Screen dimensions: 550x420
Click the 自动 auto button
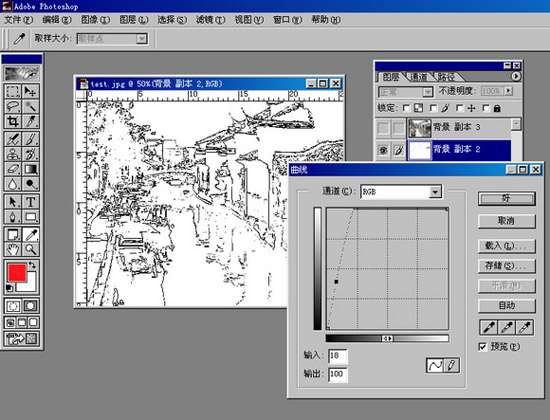[507, 306]
